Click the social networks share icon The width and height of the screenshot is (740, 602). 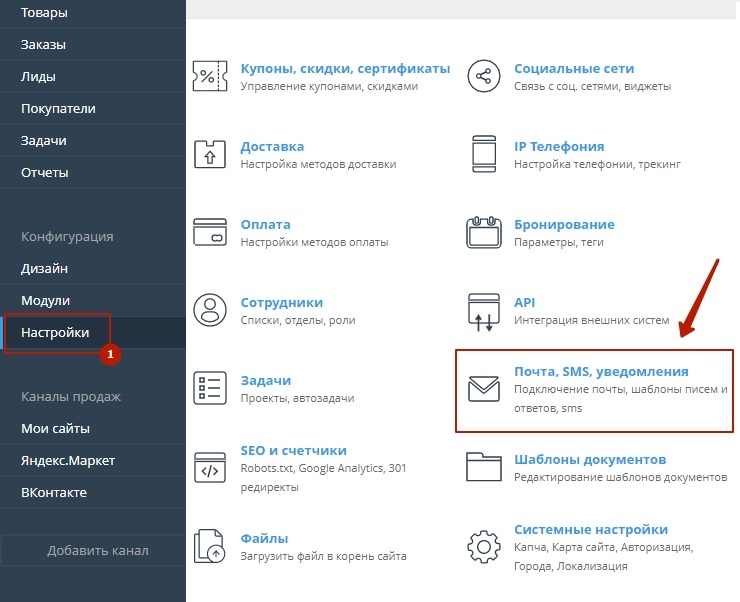pyautogui.click(x=485, y=76)
